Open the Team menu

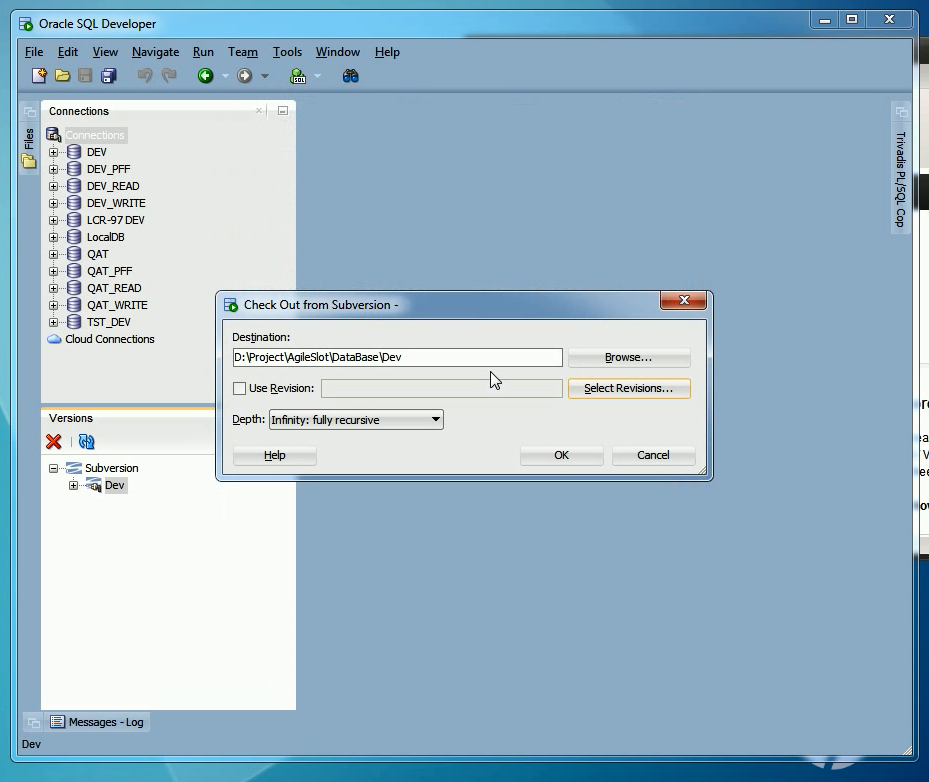point(243,52)
